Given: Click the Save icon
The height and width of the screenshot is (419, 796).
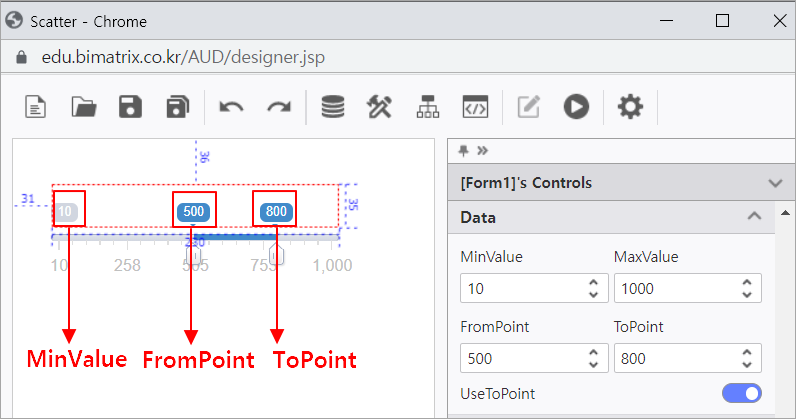Looking at the screenshot, I should [x=130, y=106].
